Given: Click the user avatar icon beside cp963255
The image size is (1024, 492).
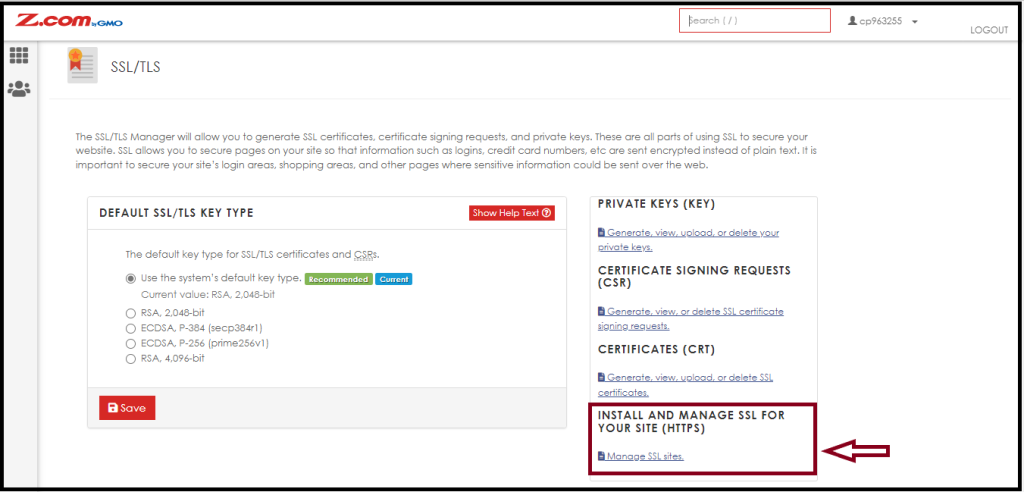Looking at the screenshot, I should 852,21.
